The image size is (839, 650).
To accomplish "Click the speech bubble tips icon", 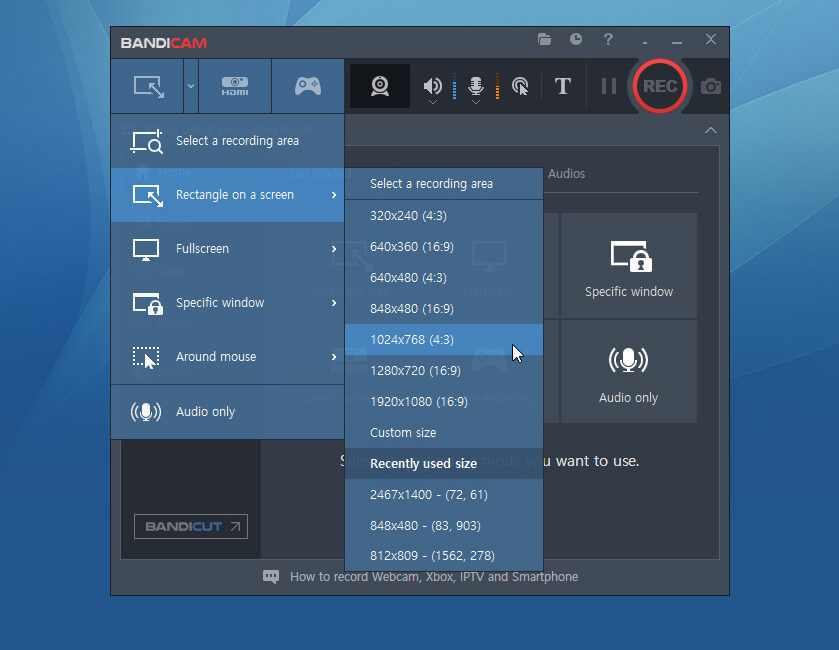I will 271,577.
